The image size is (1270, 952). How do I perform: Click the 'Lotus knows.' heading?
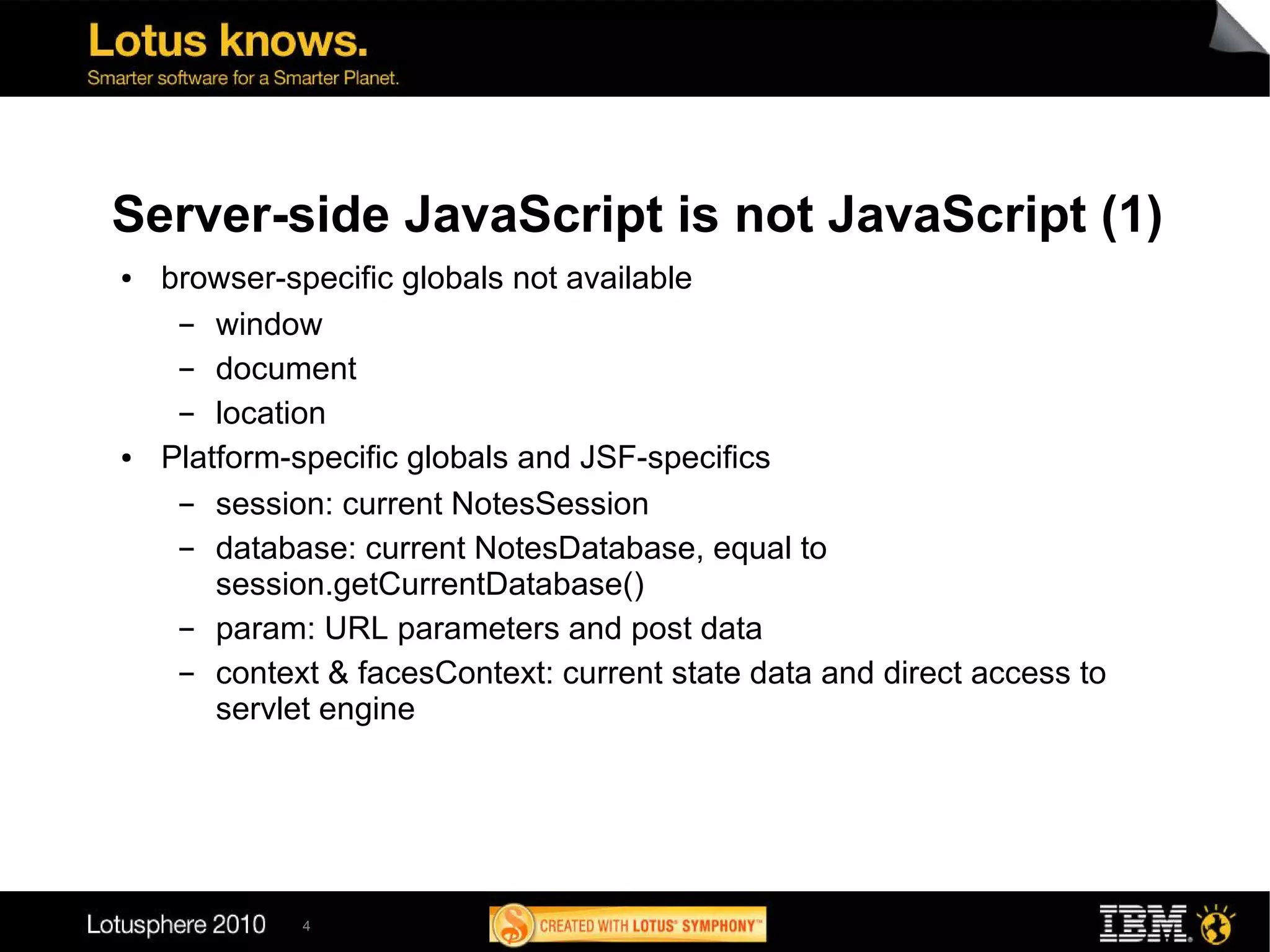[228, 40]
